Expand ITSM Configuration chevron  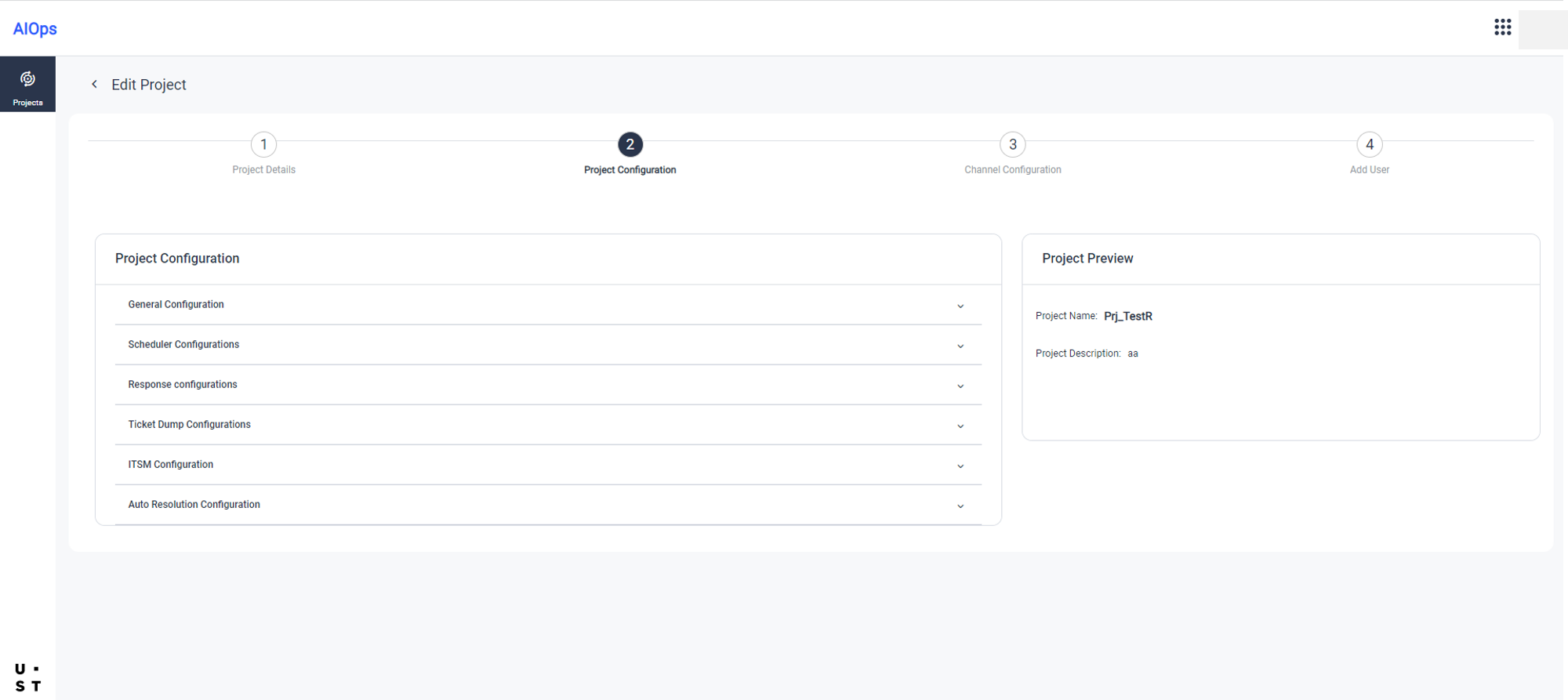960,466
